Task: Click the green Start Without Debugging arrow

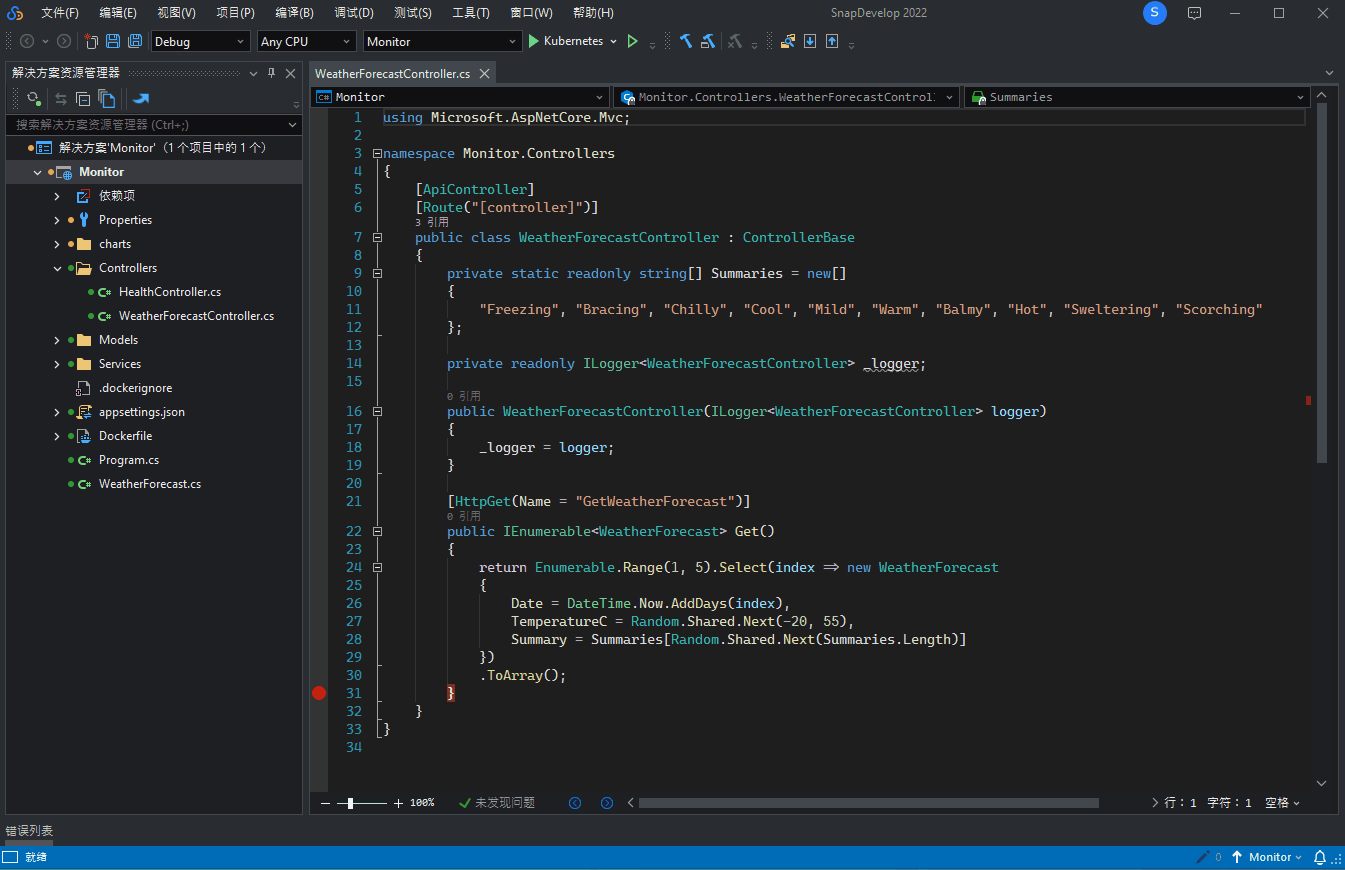Action: pos(632,41)
